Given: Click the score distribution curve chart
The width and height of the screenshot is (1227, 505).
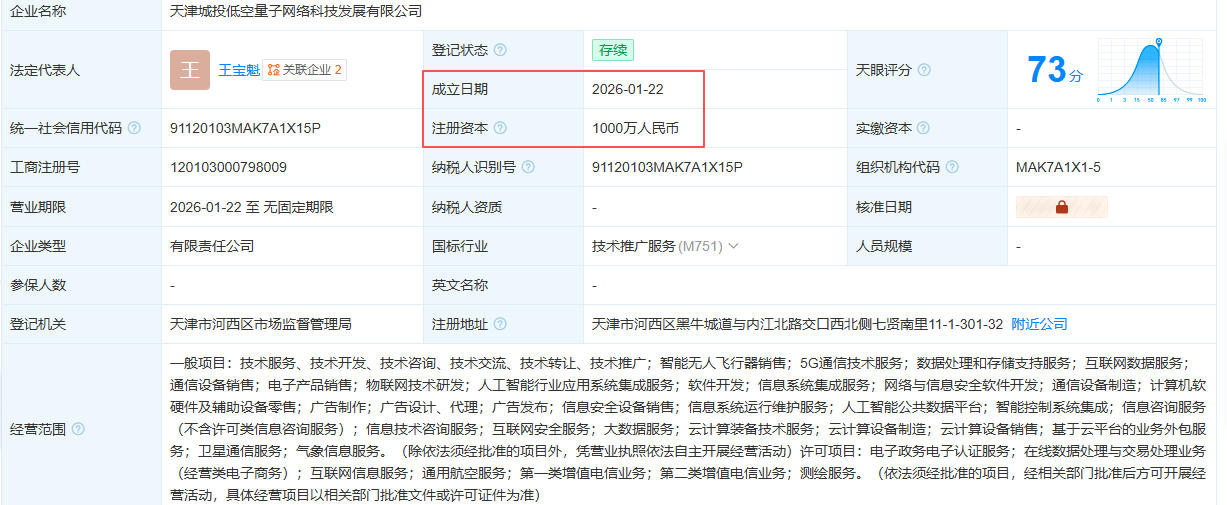Looking at the screenshot, I should pos(1153,70).
